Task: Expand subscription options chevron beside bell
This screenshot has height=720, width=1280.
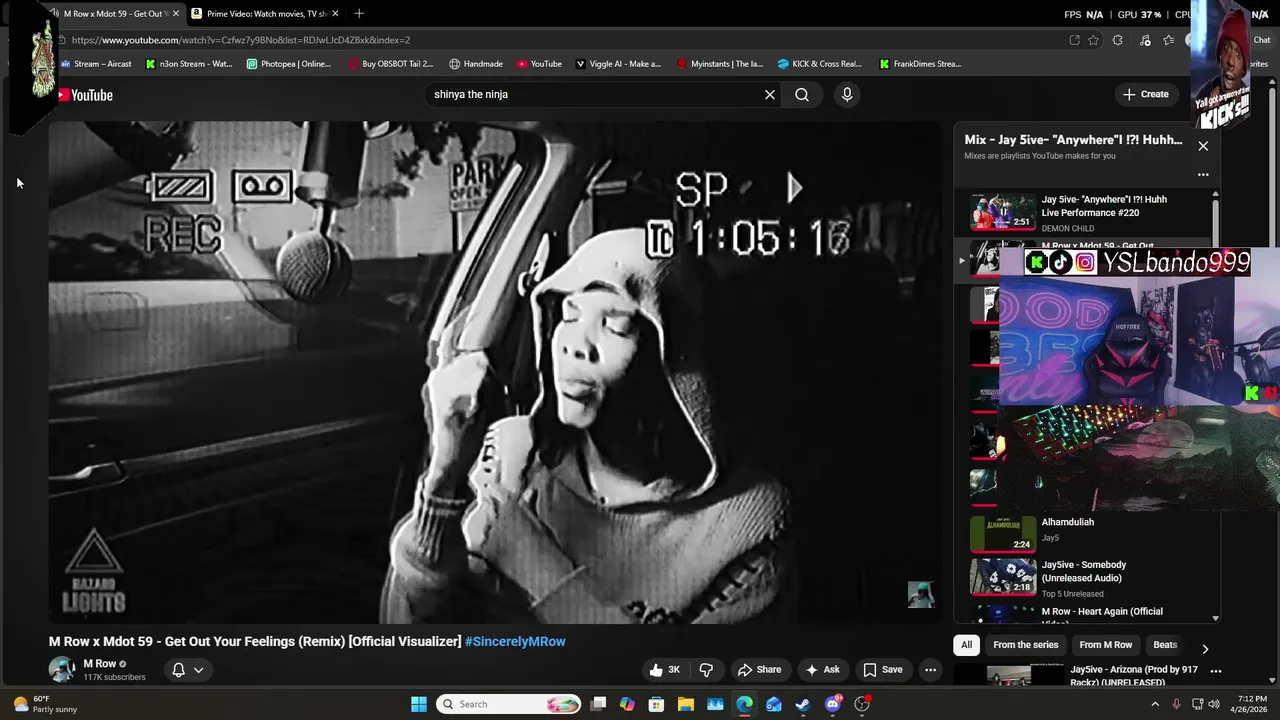Action: (x=199, y=670)
